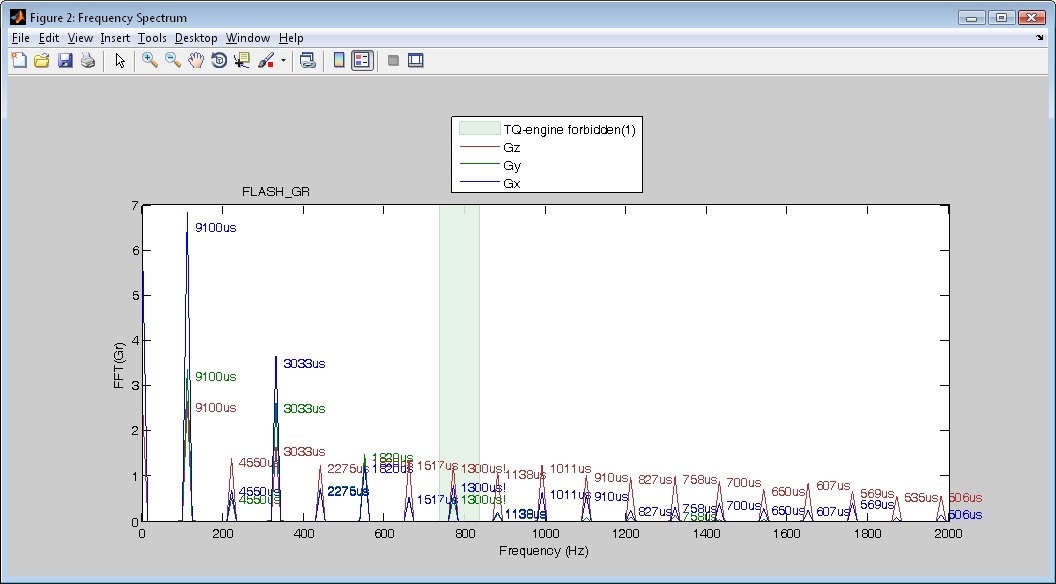Save the figure with the floppy disk icon
This screenshot has height=584, width=1056.
click(65, 60)
